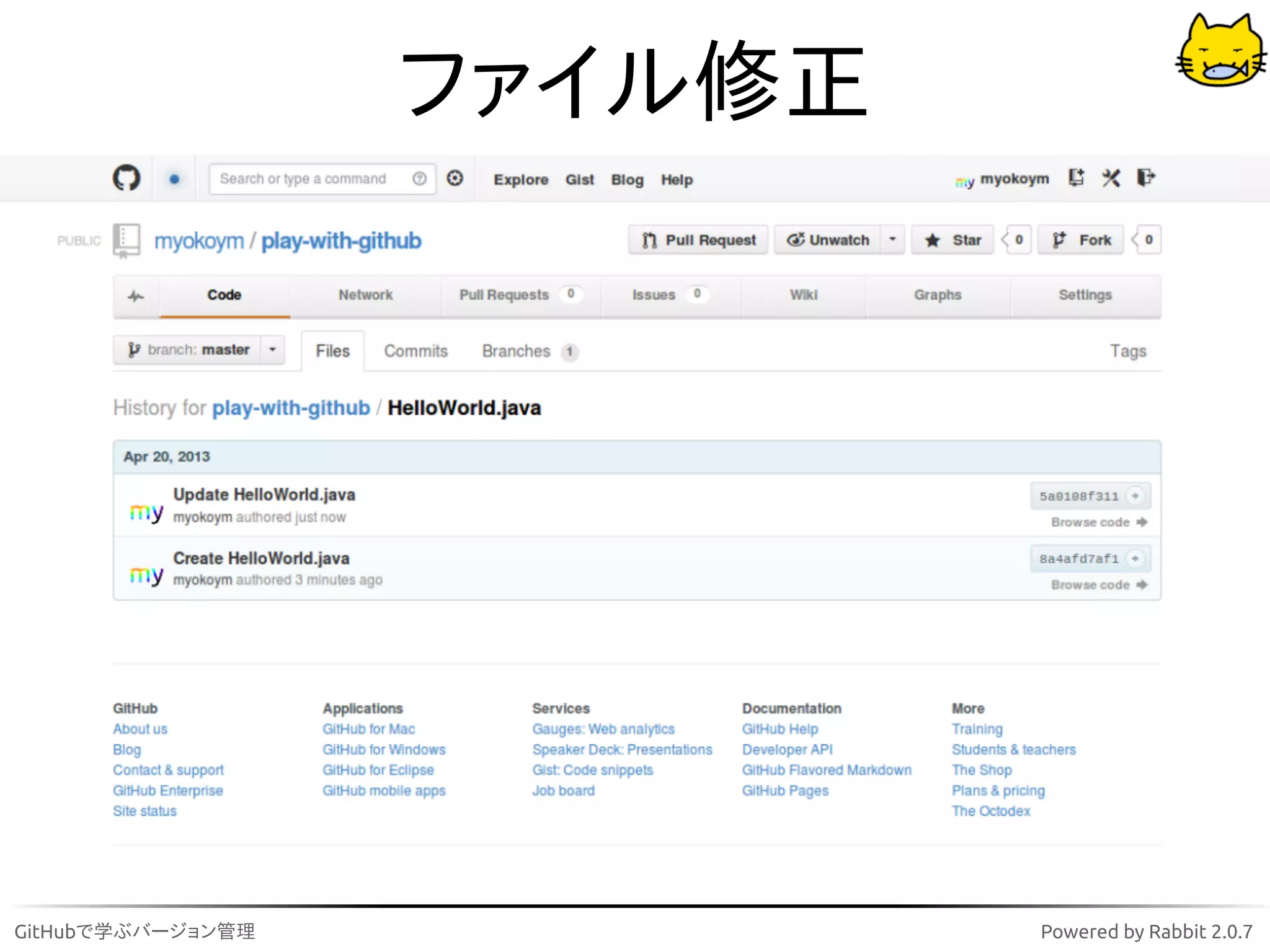The width and height of the screenshot is (1270, 952).
Task: Copy SHA for commit 8a4afd7af1
Action: click(x=1135, y=558)
